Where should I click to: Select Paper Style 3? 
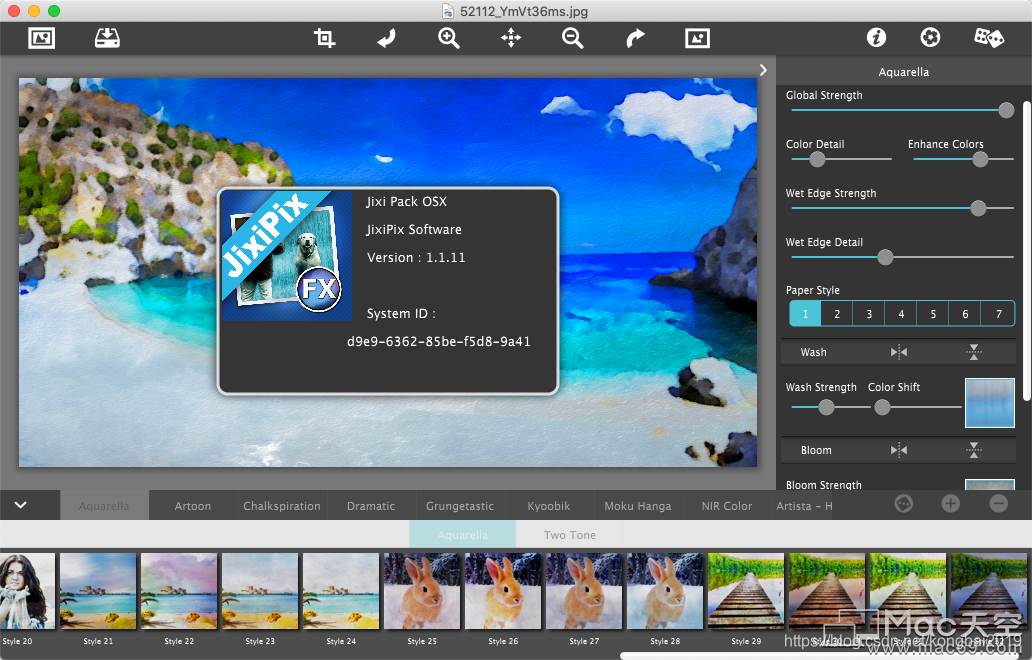[869, 314]
